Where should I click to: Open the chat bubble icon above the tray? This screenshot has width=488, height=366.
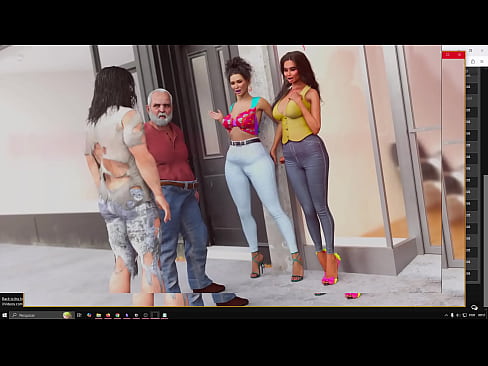[474, 307]
